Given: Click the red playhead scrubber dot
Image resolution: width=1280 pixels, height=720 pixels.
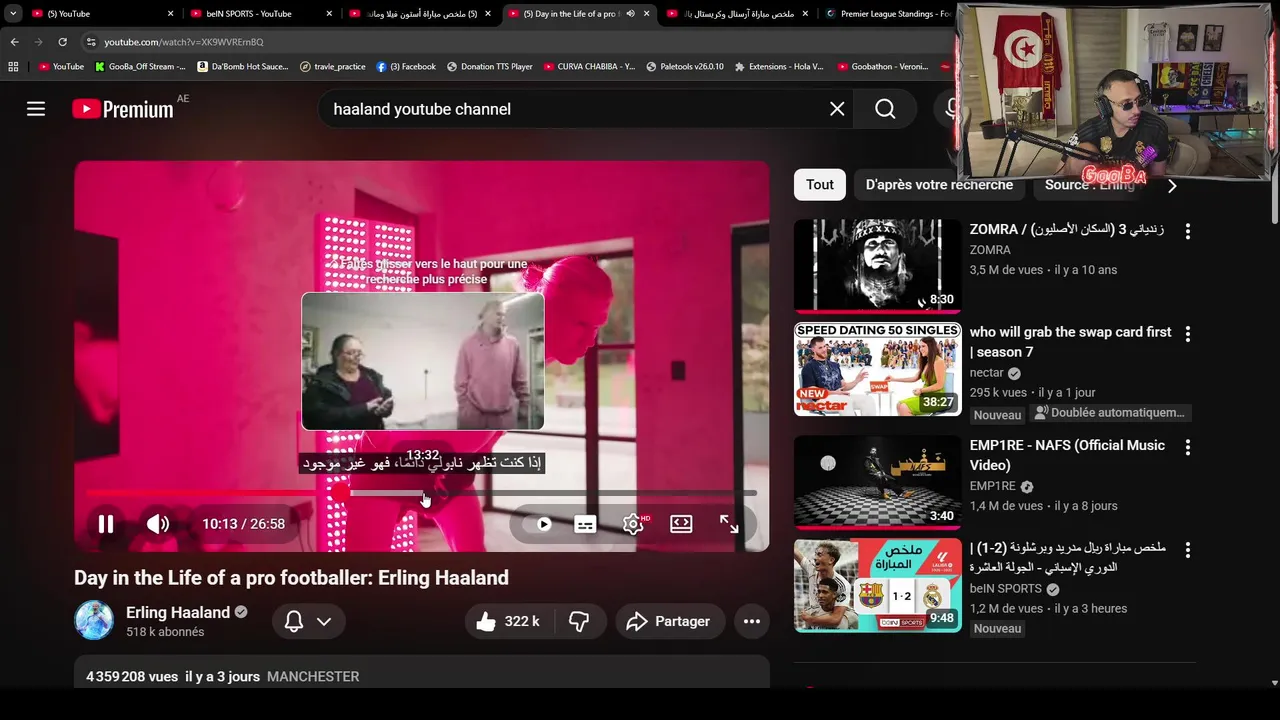Looking at the screenshot, I should click(341, 493).
